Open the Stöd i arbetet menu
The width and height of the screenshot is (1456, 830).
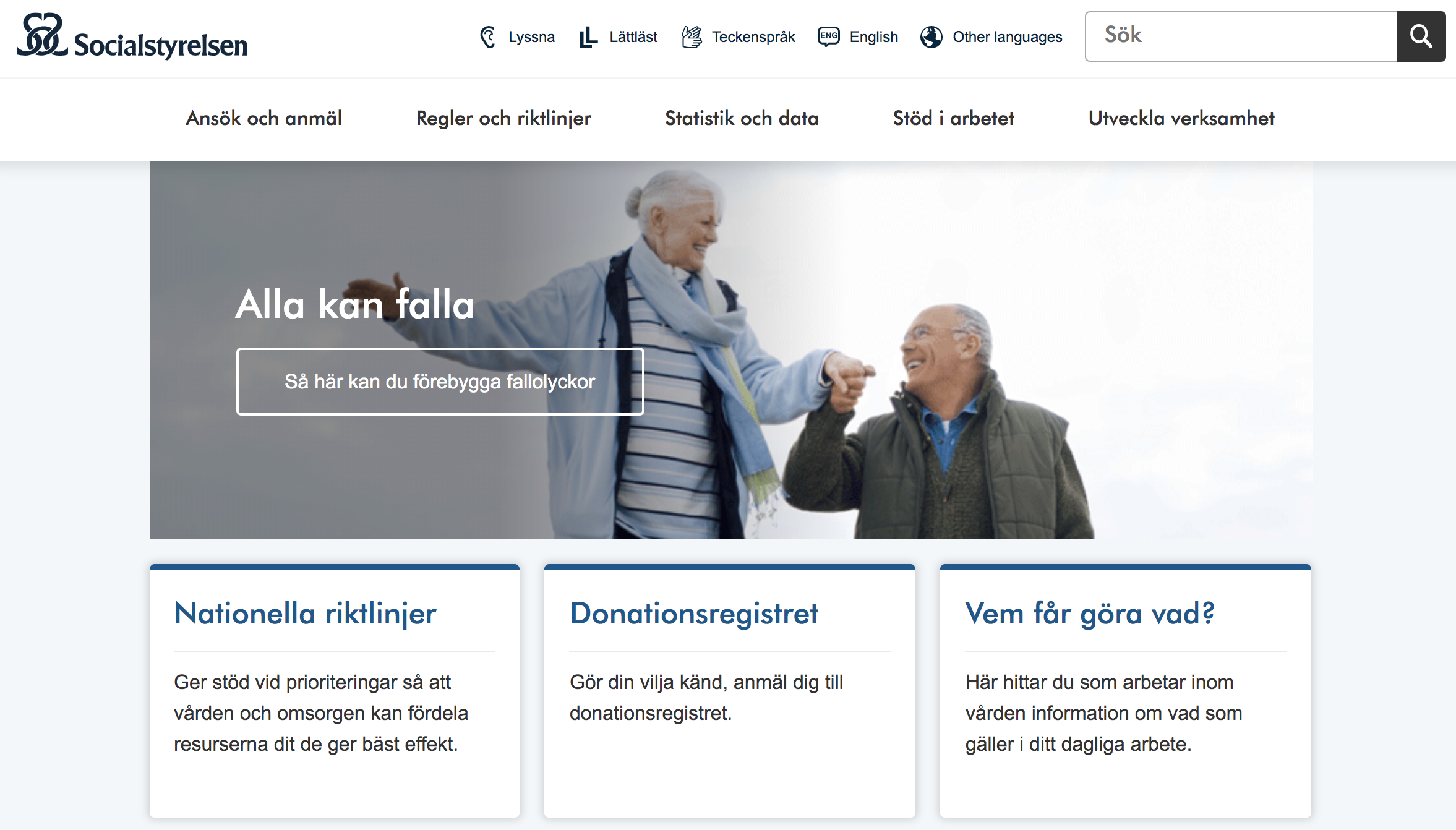[953, 118]
